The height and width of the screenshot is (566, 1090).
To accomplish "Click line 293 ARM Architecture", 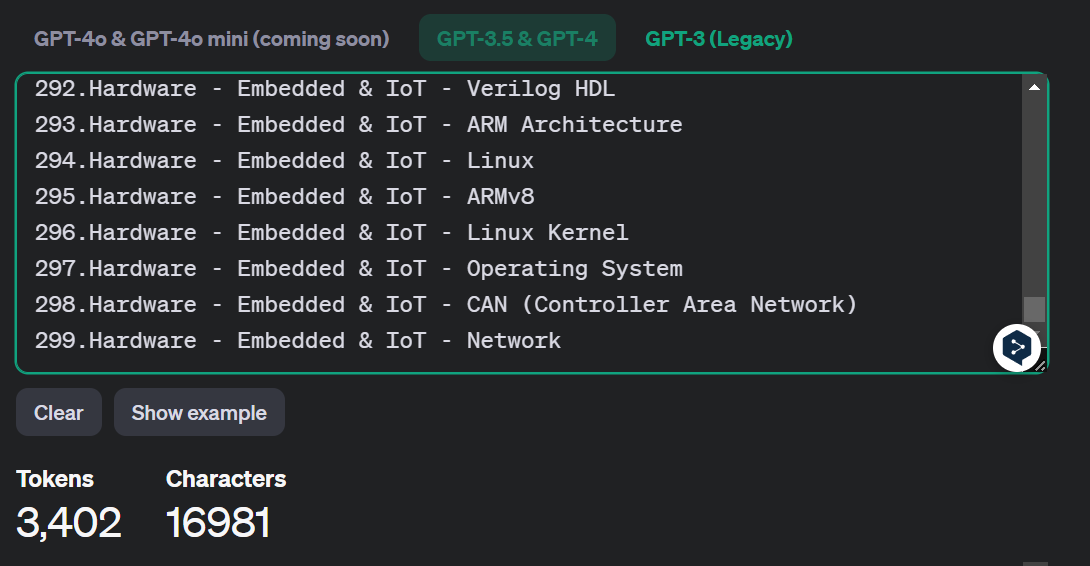I will point(359,124).
